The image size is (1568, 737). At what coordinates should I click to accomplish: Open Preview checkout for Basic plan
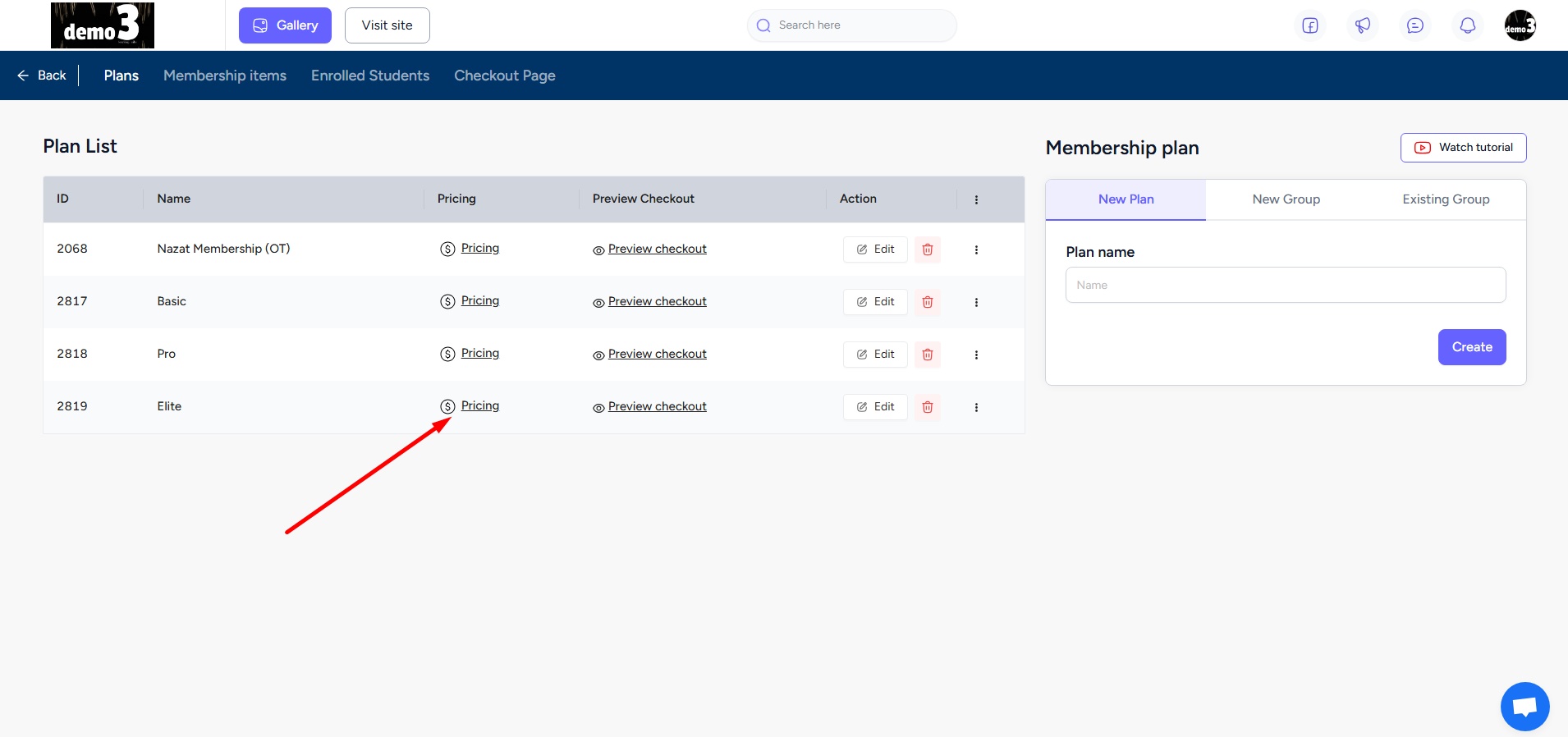(658, 301)
